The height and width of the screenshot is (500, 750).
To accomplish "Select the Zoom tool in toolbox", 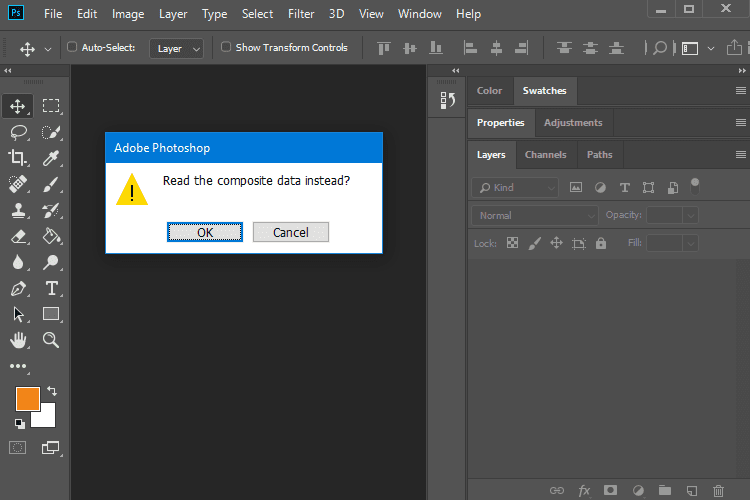I will pos(51,340).
